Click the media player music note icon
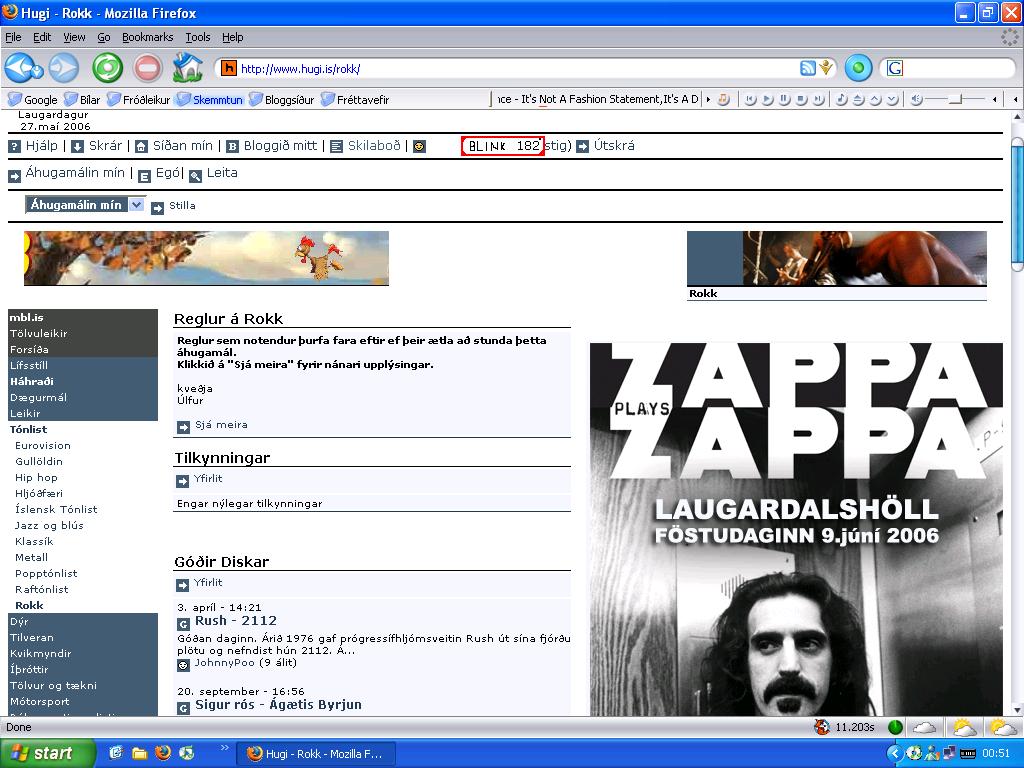 724,99
